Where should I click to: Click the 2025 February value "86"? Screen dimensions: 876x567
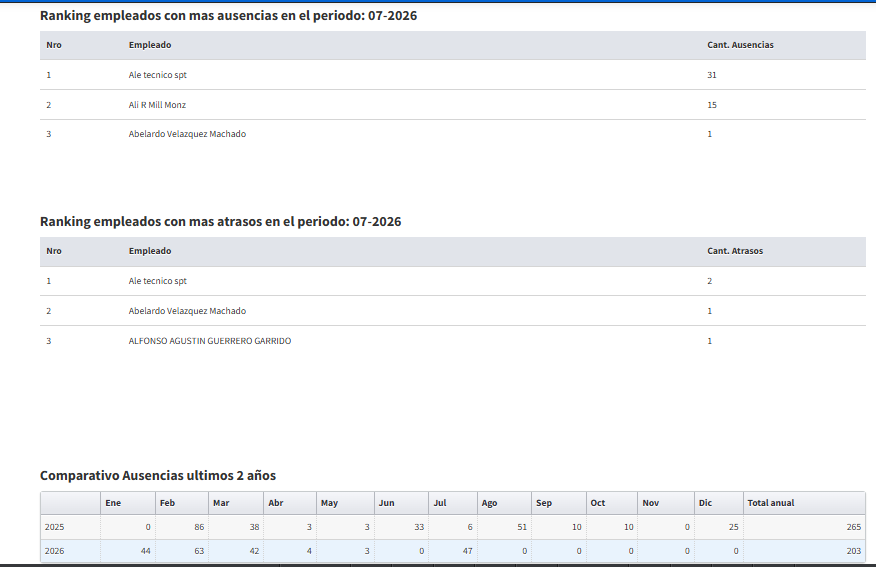(x=199, y=527)
